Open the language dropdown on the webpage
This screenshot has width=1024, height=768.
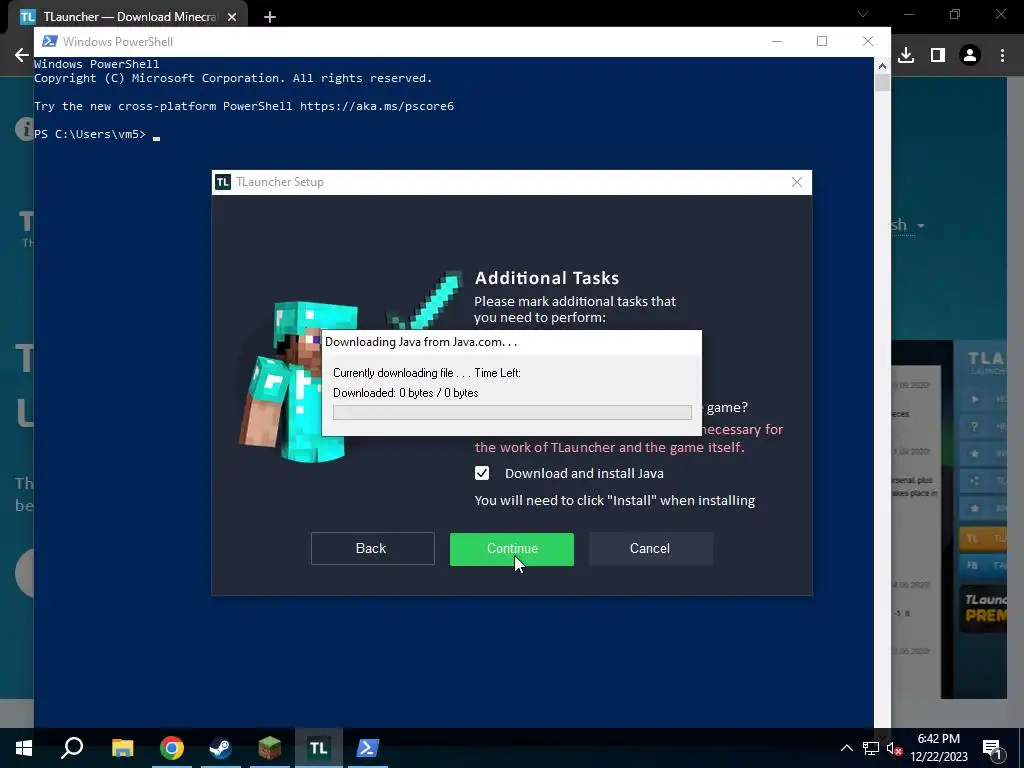(x=908, y=225)
